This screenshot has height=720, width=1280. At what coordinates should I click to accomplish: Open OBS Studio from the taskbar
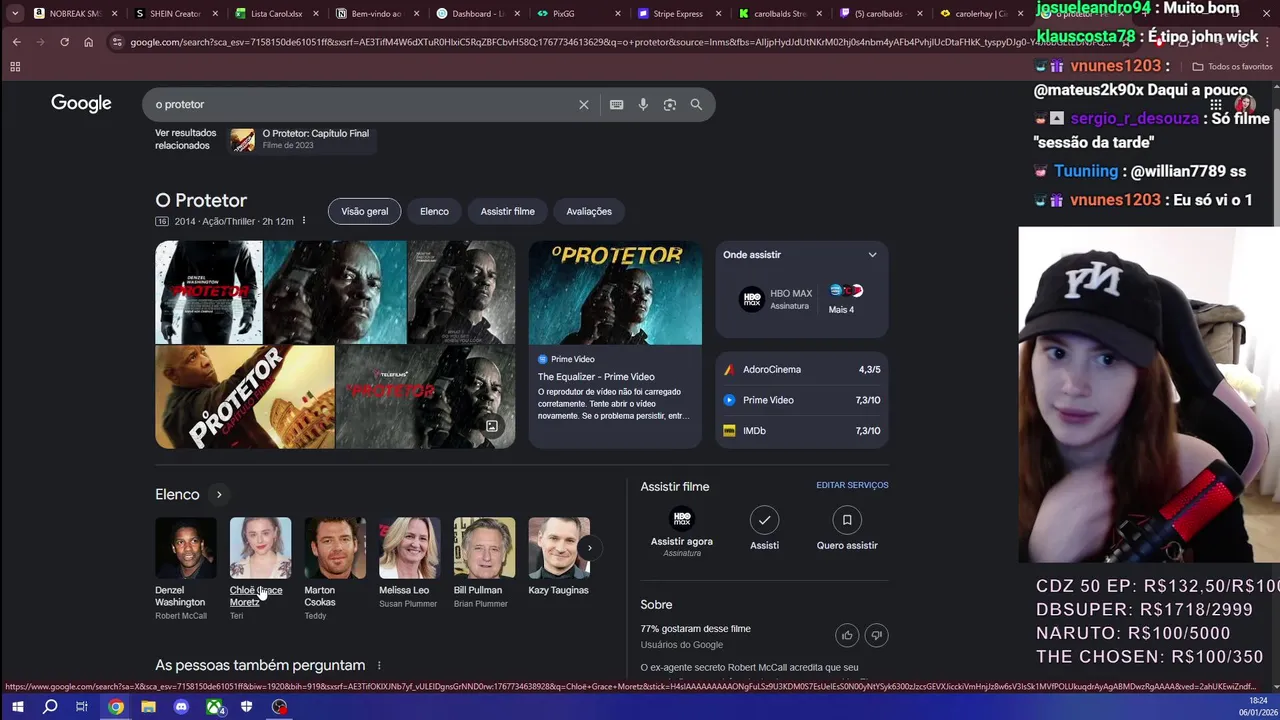[x=280, y=707]
